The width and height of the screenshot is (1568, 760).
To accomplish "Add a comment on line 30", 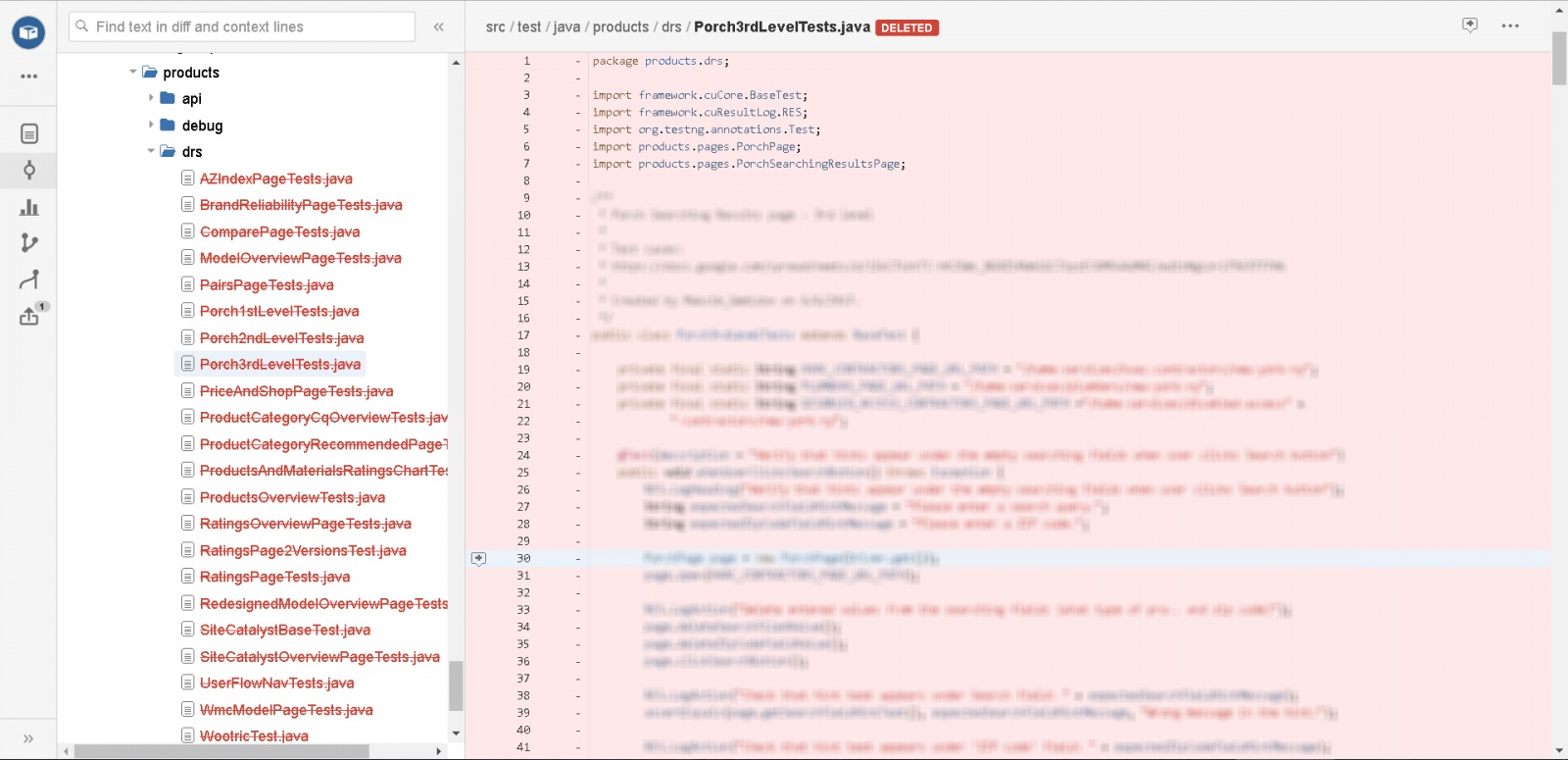I will 478,559.
